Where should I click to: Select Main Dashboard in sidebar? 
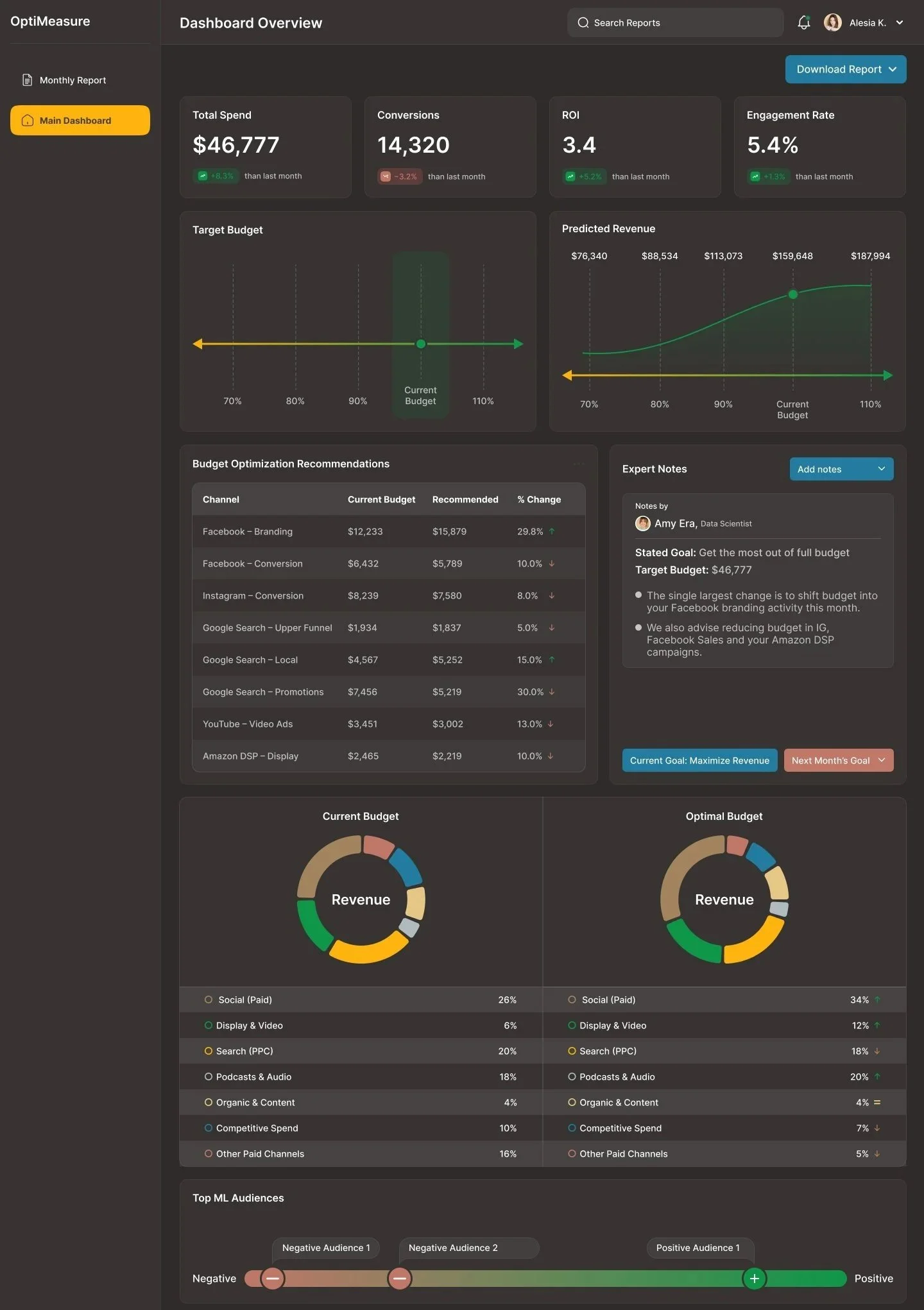pos(80,121)
